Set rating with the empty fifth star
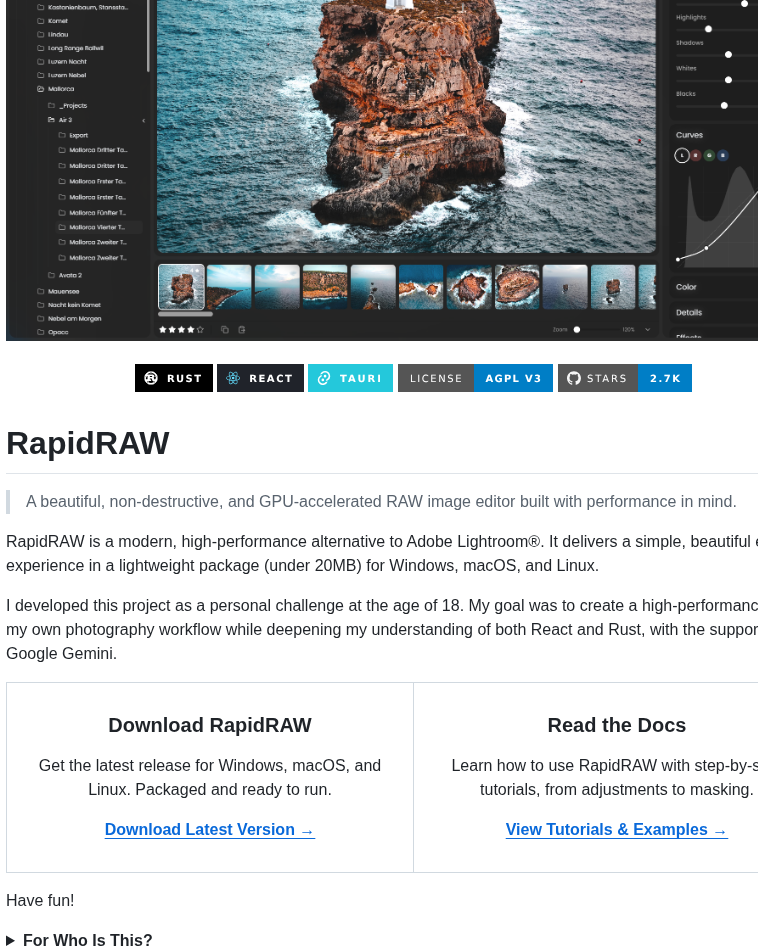 [201, 330]
